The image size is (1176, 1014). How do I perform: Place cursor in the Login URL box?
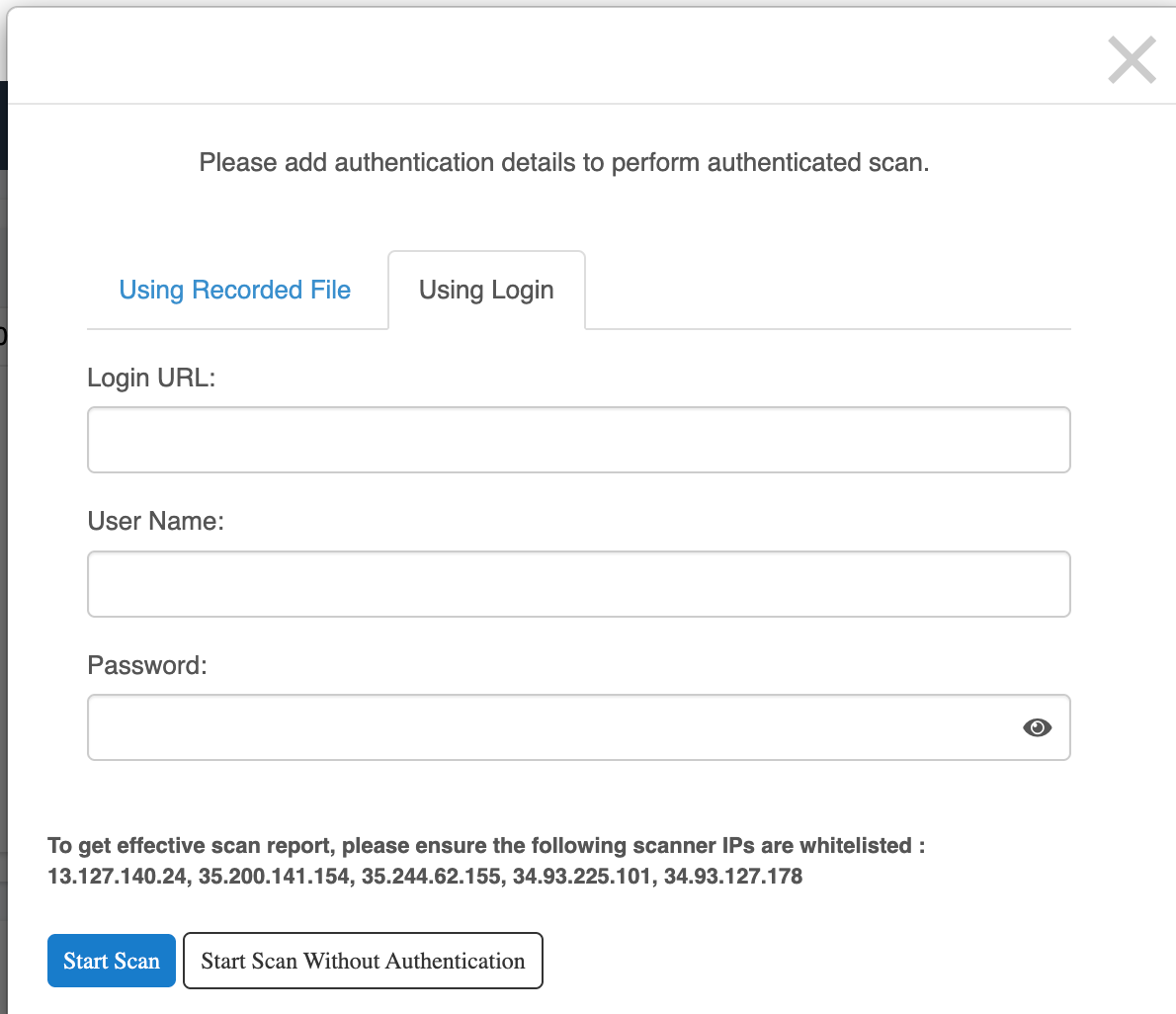(x=578, y=439)
